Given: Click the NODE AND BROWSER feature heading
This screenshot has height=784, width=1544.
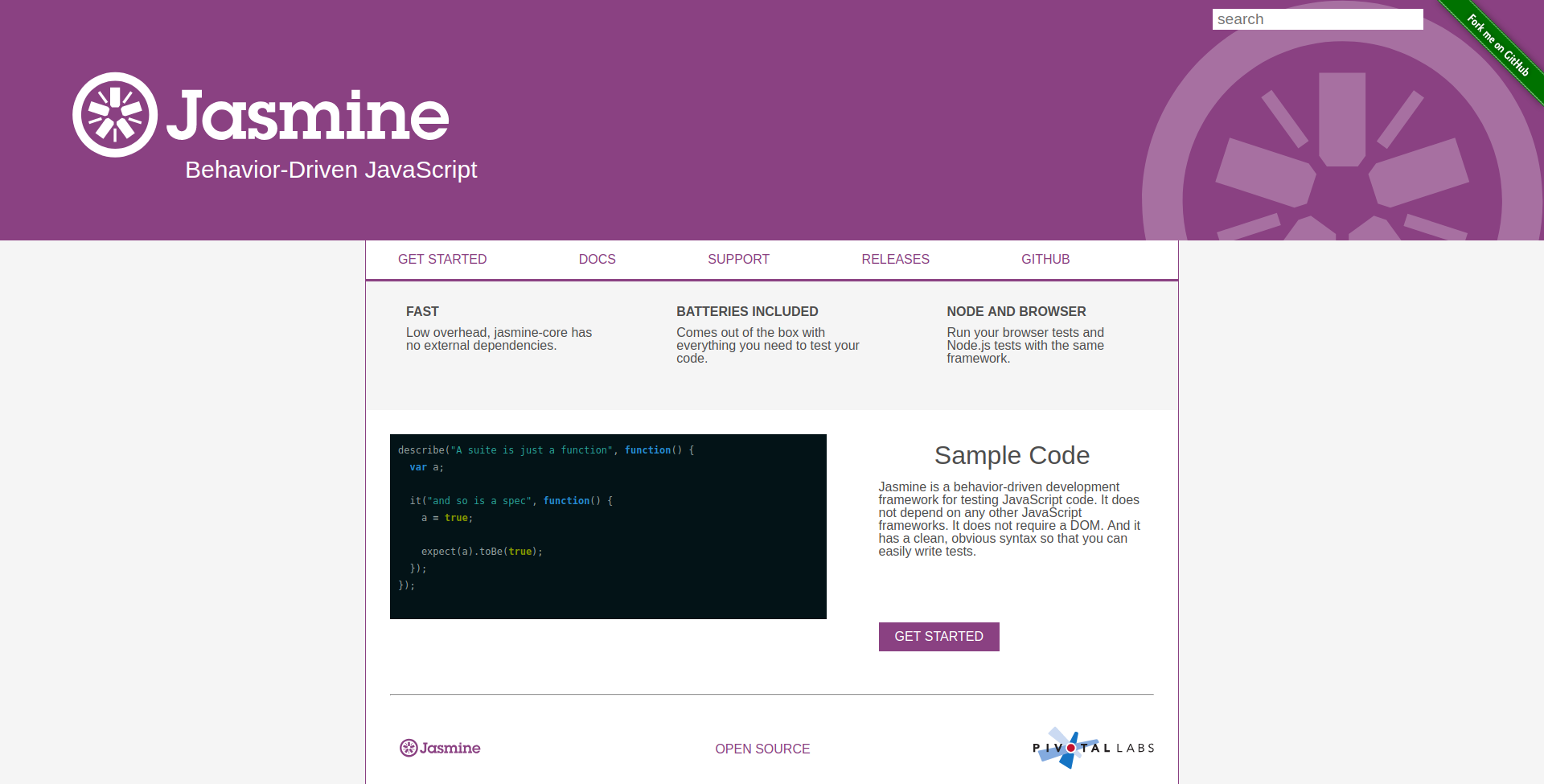Looking at the screenshot, I should point(1016,311).
